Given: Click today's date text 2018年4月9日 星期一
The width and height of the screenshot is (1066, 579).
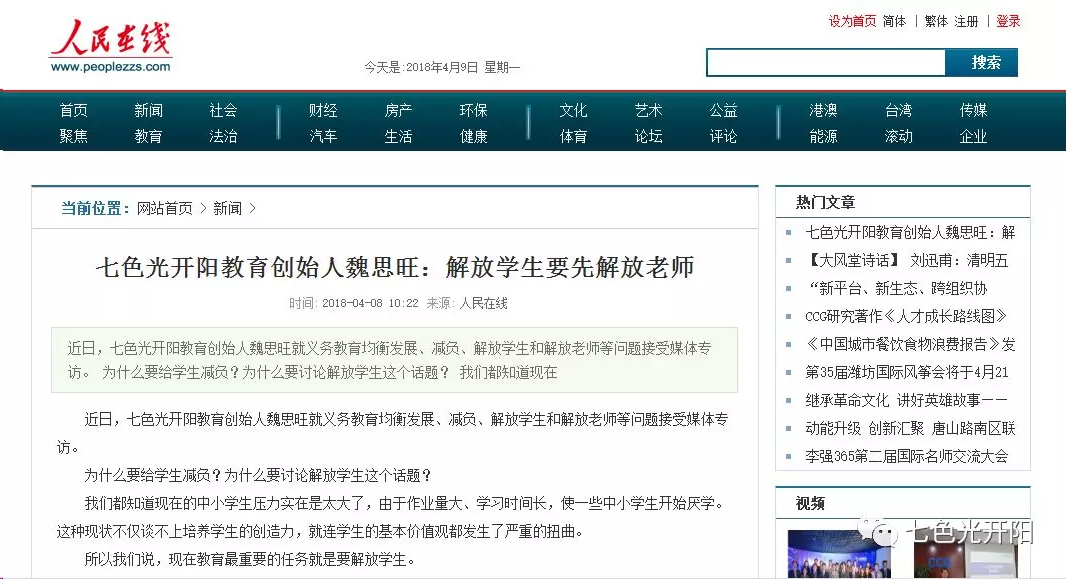Looking at the screenshot, I should pyautogui.click(x=463, y=67).
